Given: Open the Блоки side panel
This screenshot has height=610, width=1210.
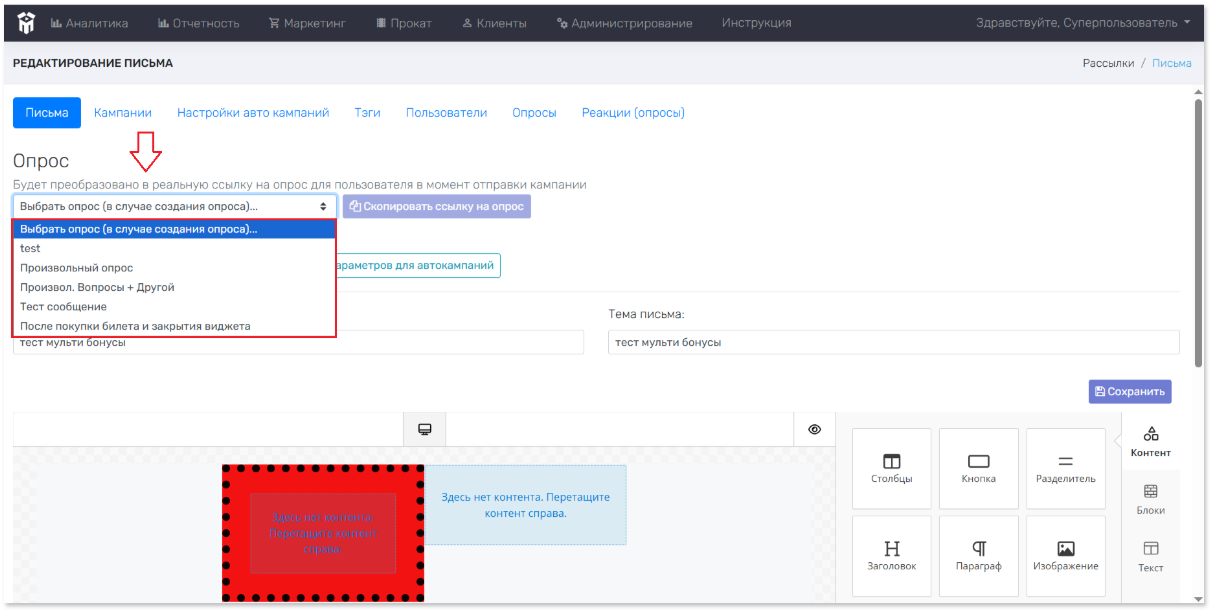Looking at the screenshot, I should 1151,499.
